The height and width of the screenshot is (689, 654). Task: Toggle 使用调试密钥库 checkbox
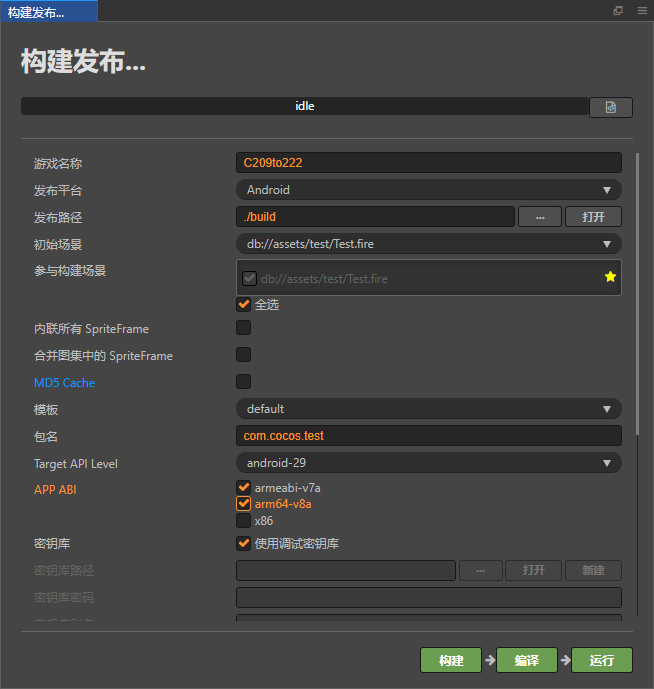tap(243, 544)
